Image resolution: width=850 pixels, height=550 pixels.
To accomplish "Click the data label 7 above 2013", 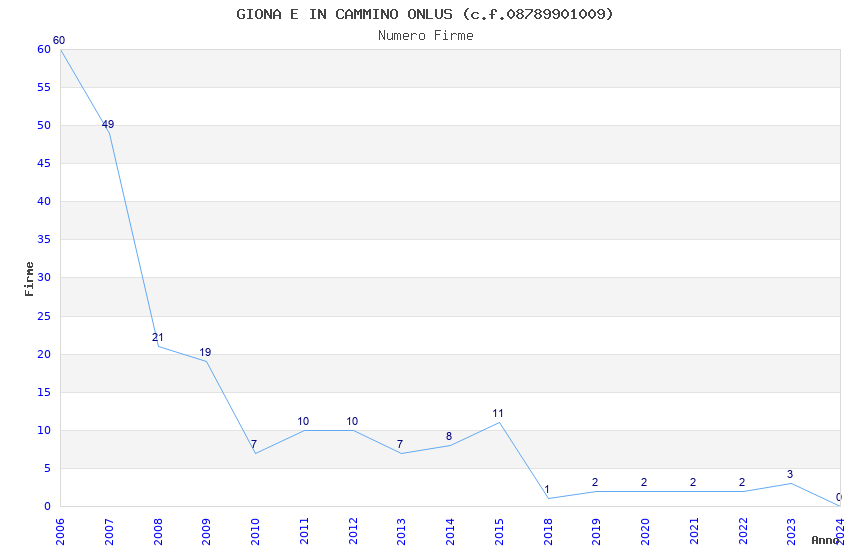I will 400,444.
